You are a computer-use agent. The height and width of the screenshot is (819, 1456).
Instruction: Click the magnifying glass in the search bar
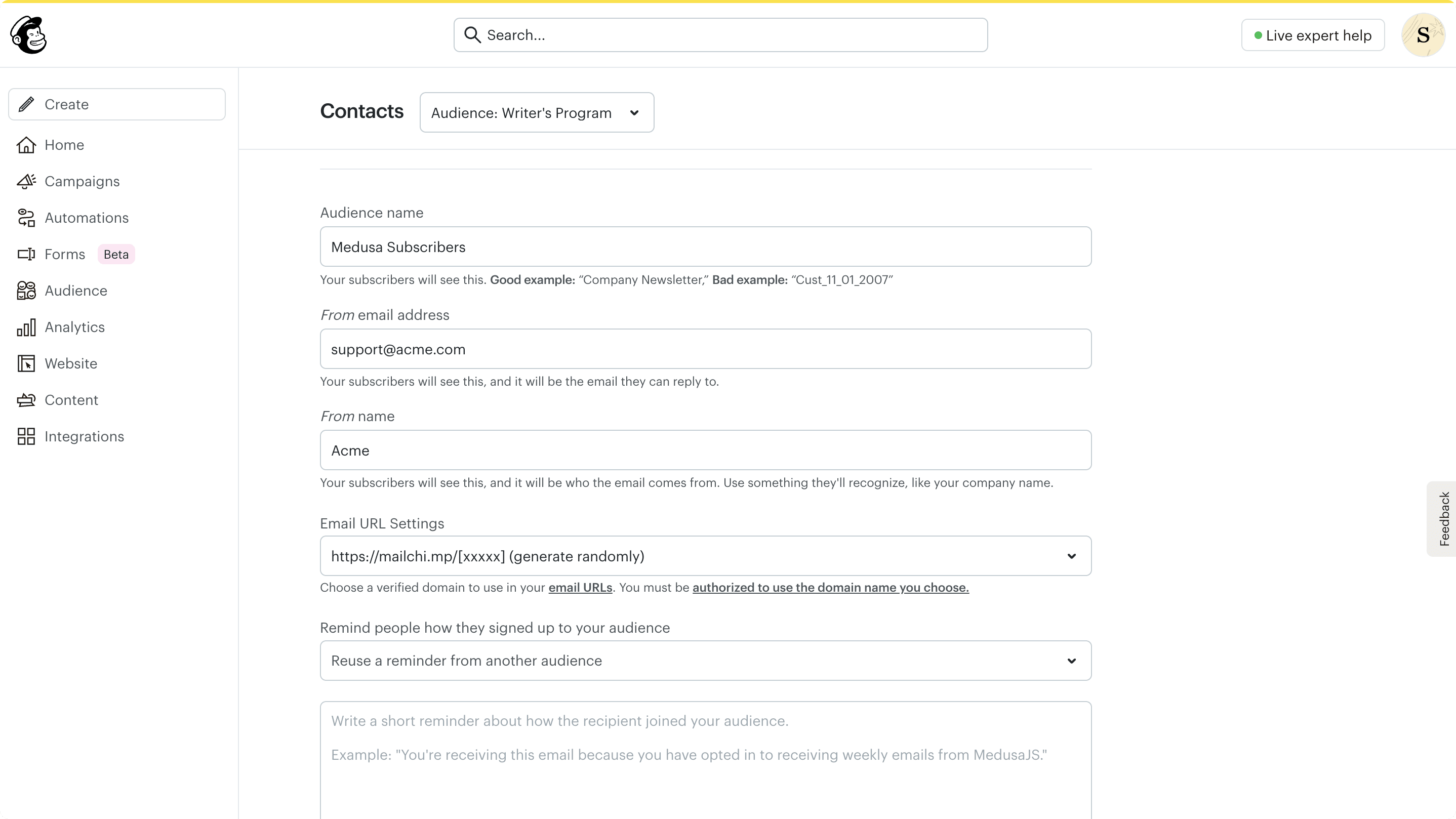click(472, 34)
